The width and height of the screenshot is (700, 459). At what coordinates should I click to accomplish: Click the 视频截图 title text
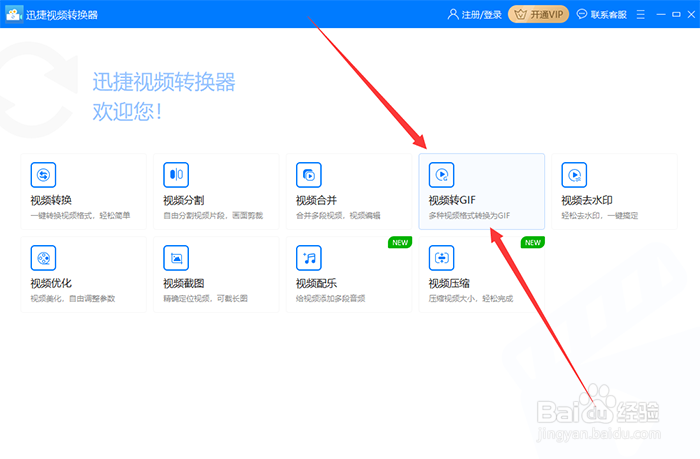183,284
